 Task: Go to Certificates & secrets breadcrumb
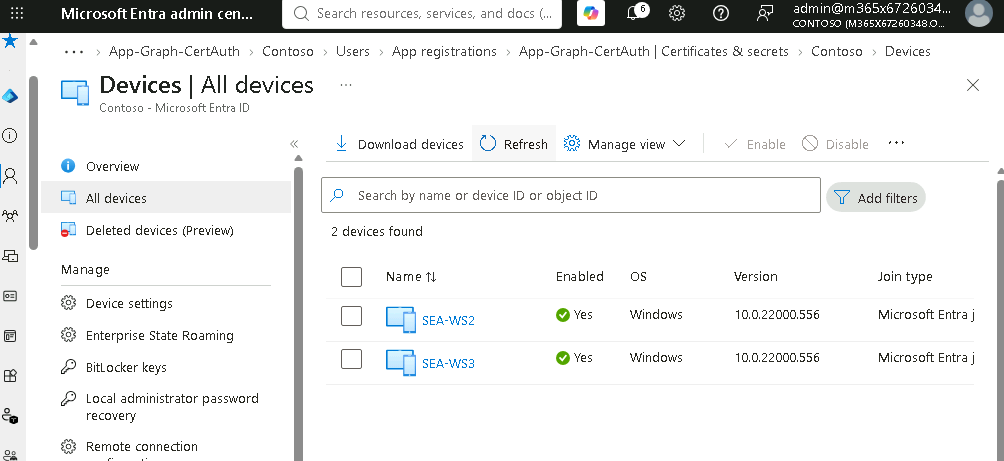(654, 51)
